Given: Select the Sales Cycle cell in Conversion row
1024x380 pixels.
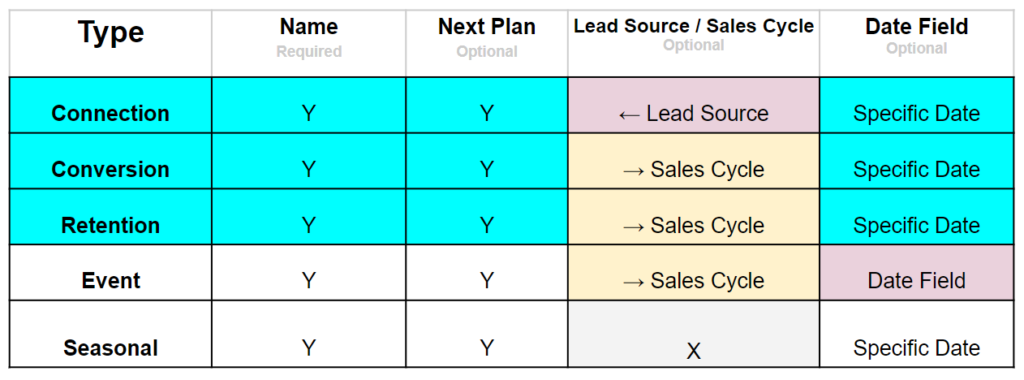Looking at the screenshot, I should coord(694,161).
